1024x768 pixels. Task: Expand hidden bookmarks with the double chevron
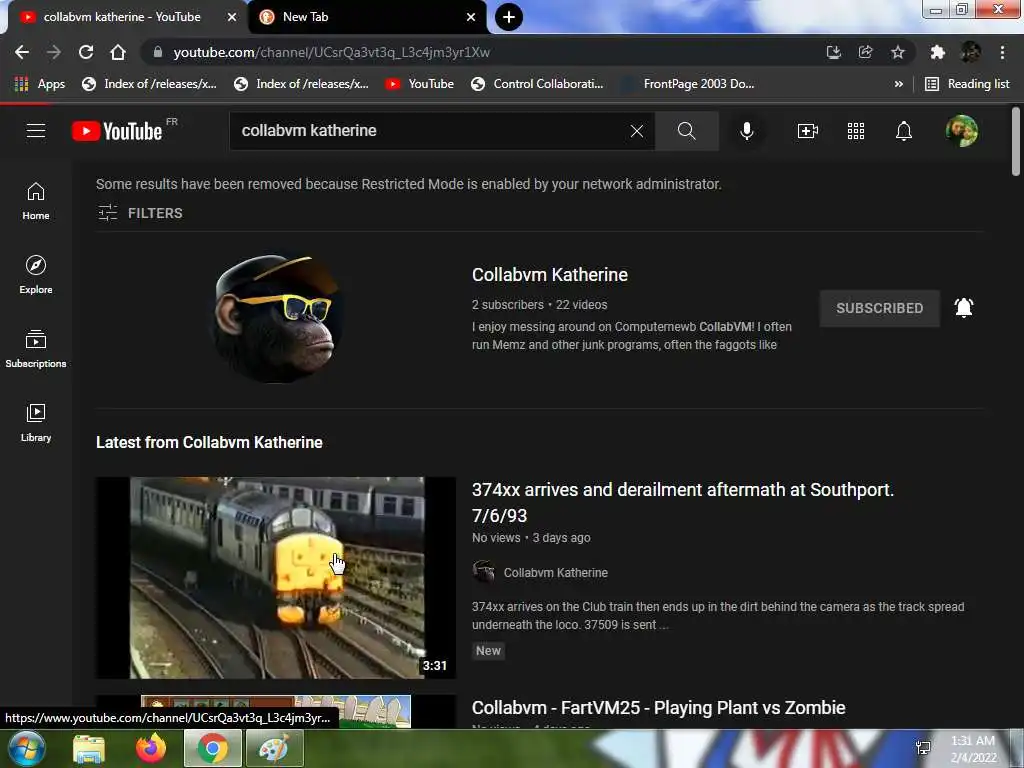[x=899, y=84]
